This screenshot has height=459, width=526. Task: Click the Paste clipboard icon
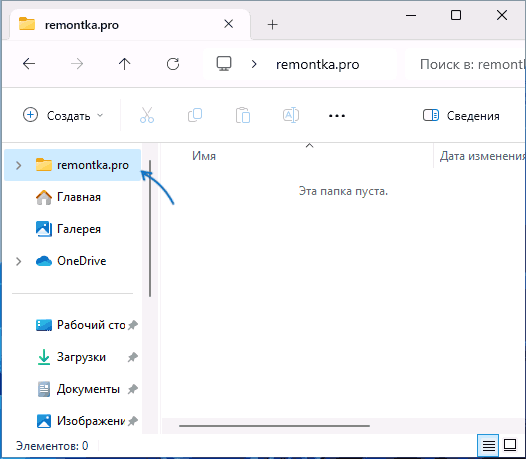coord(243,115)
